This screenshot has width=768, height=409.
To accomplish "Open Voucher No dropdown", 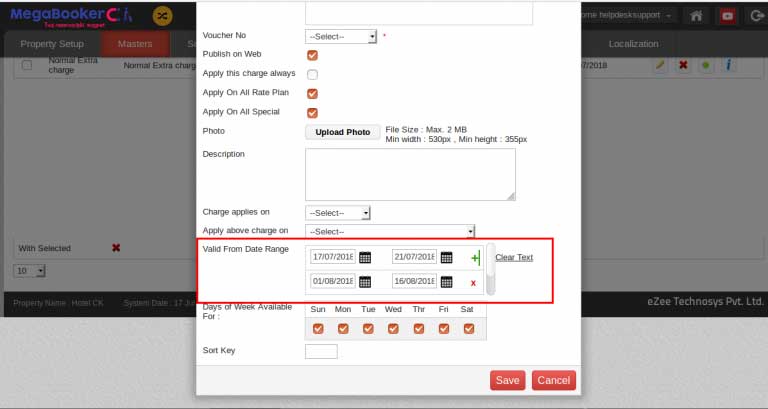I will point(341,36).
